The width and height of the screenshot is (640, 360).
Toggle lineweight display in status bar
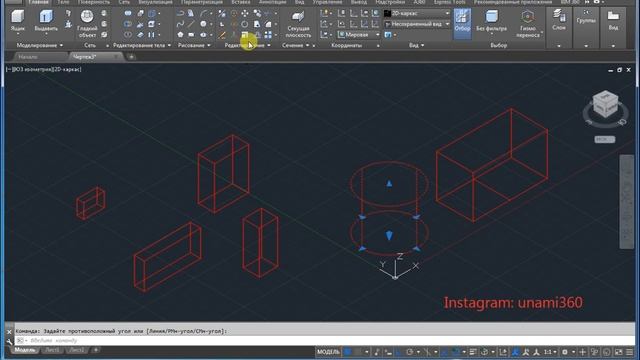click(x=473, y=351)
